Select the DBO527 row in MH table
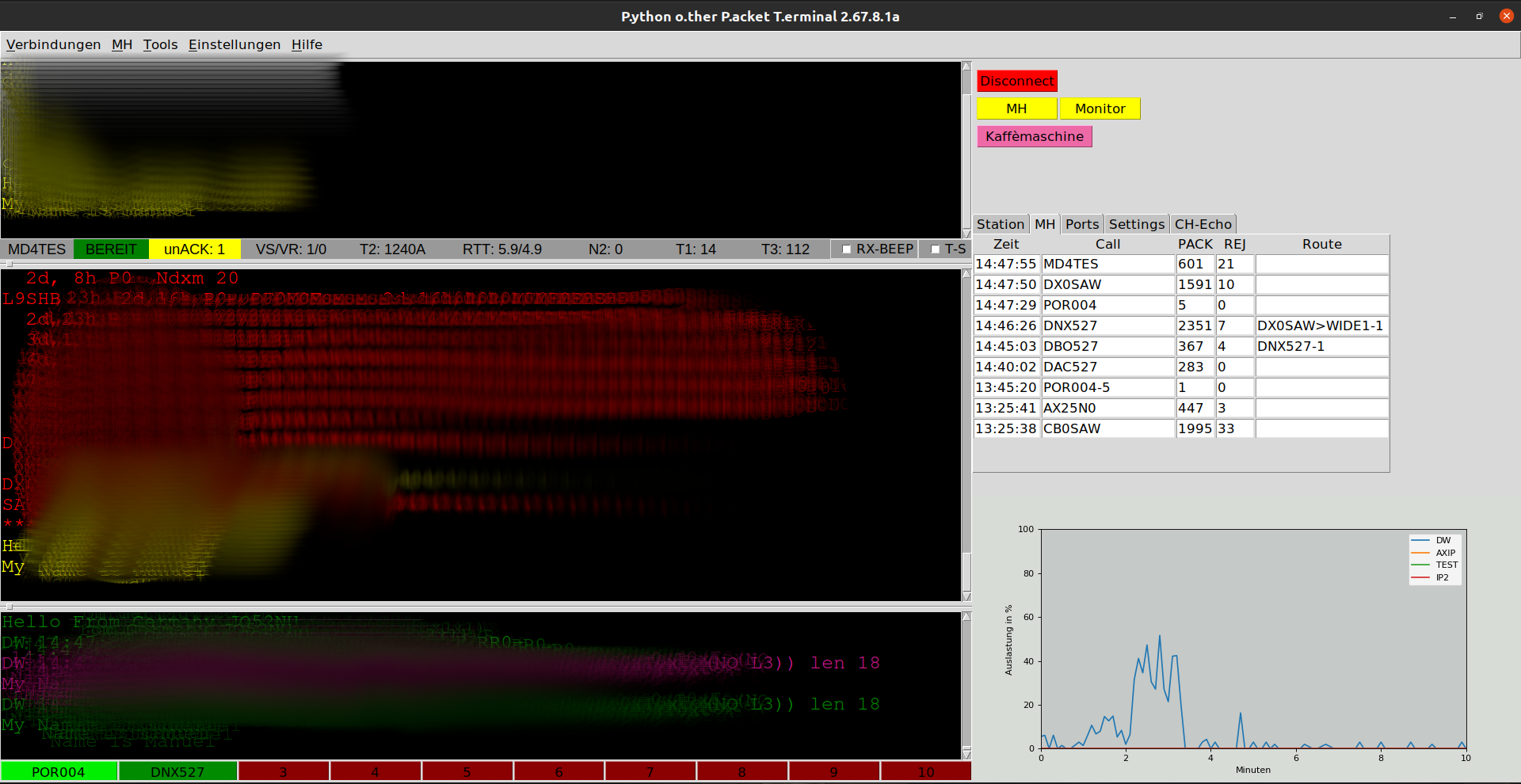This screenshot has height=784, width=1521. click(x=1180, y=346)
